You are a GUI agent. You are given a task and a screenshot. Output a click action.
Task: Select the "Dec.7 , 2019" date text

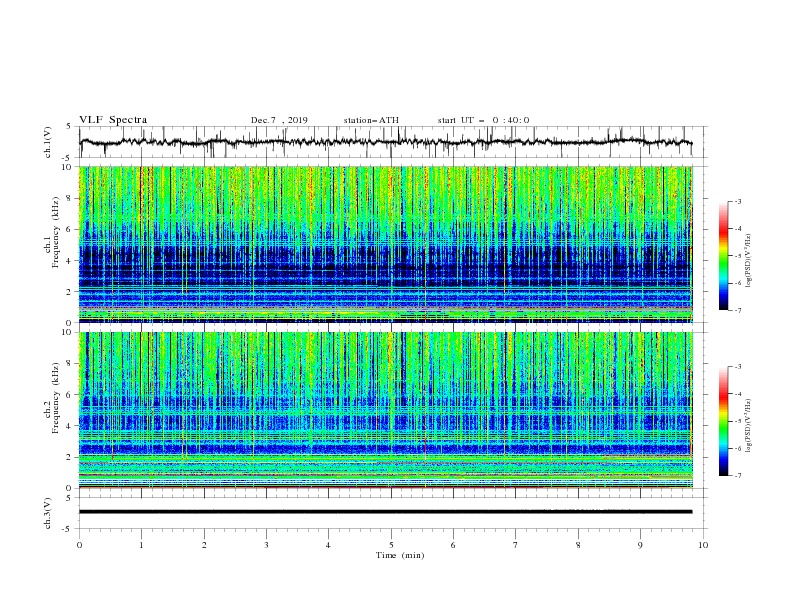click(x=279, y=120)
